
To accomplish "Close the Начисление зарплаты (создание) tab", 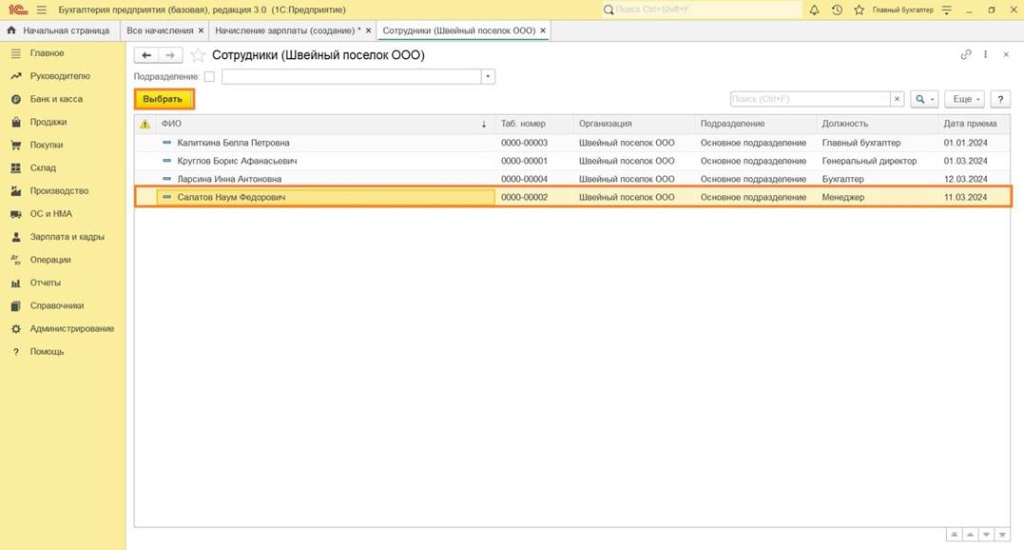I will pos(368,31).
